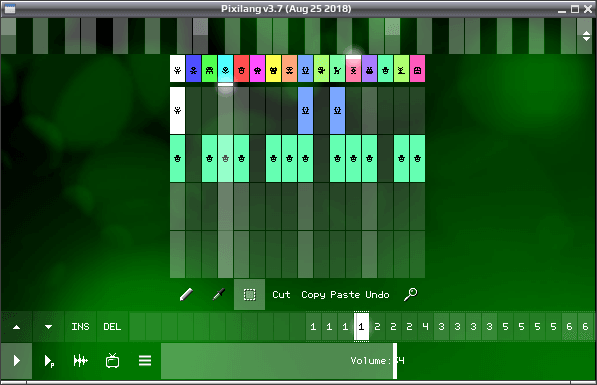Toggle the rectangular selection tool
Viewport: 597px width, 385px height.
tap(249, 294)
